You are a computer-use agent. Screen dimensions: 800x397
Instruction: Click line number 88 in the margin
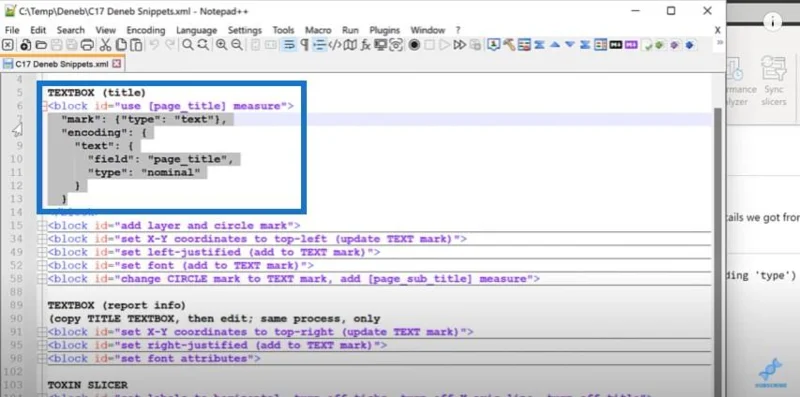(16, 292)
